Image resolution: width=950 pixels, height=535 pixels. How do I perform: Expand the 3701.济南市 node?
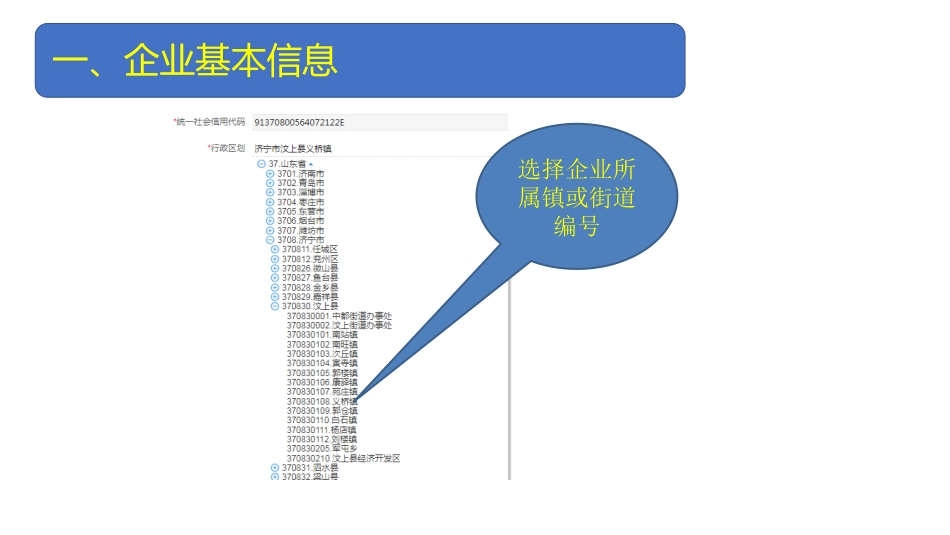pos(270,174)
